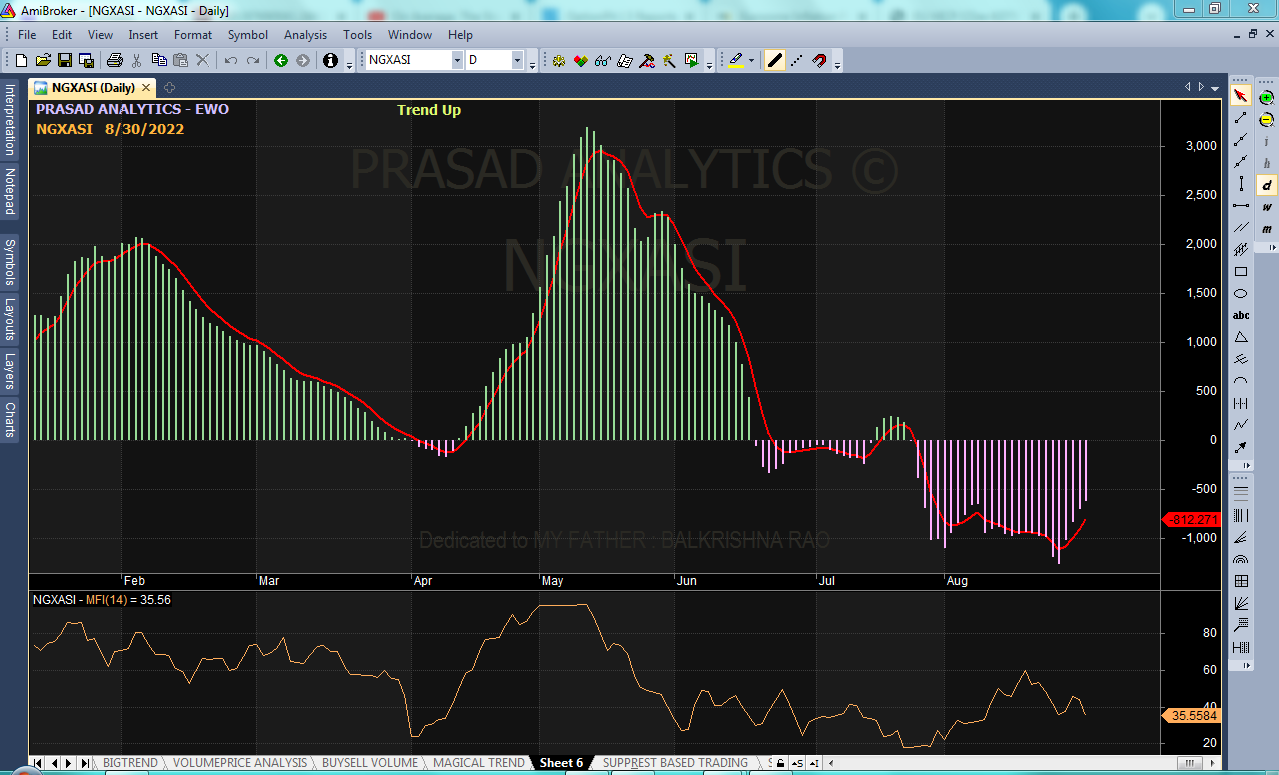Open the Symbol menu
This screenshot has height=775, width=1279.
[248, 35]
